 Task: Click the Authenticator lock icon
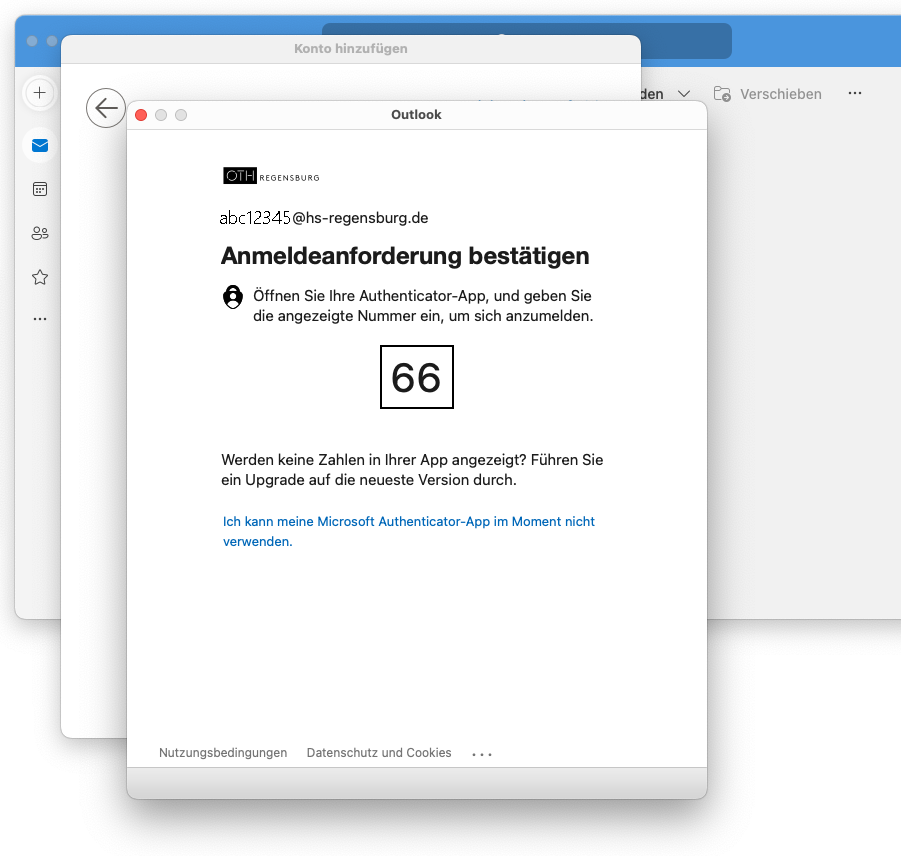pyautogui.click(x=233, y=297)
